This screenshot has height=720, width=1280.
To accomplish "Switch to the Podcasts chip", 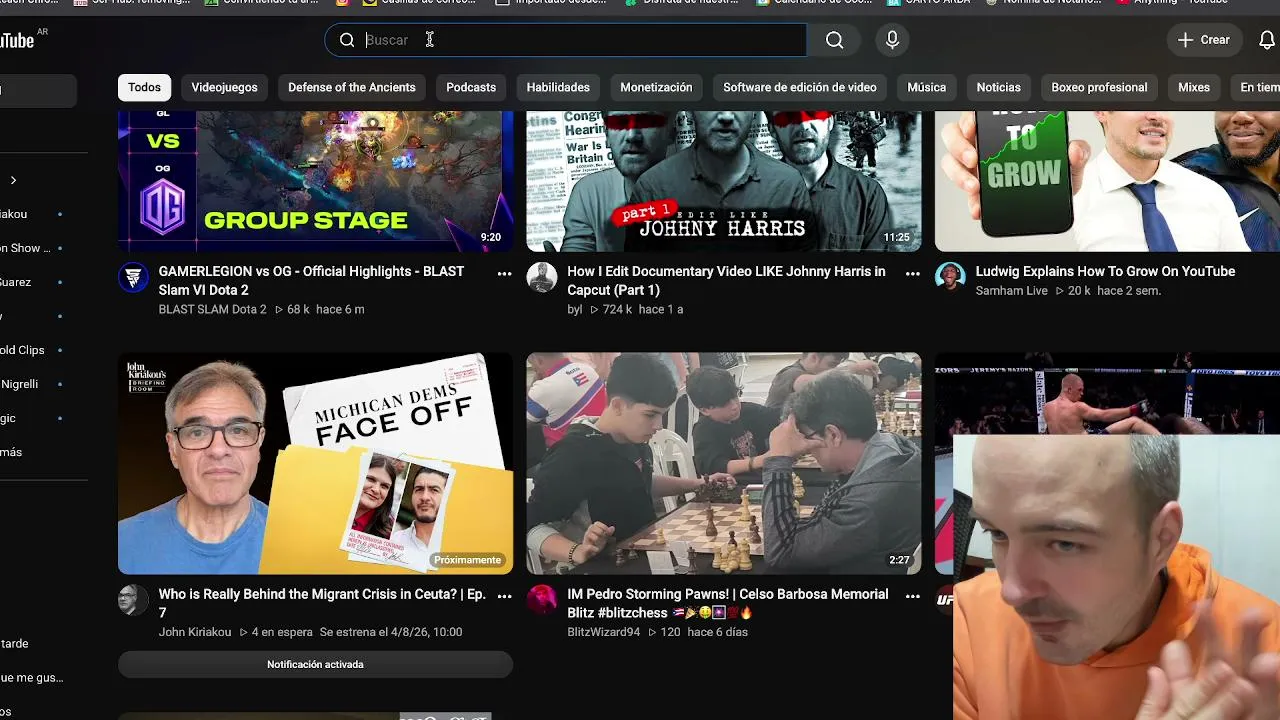I will (x=471, y=87).
